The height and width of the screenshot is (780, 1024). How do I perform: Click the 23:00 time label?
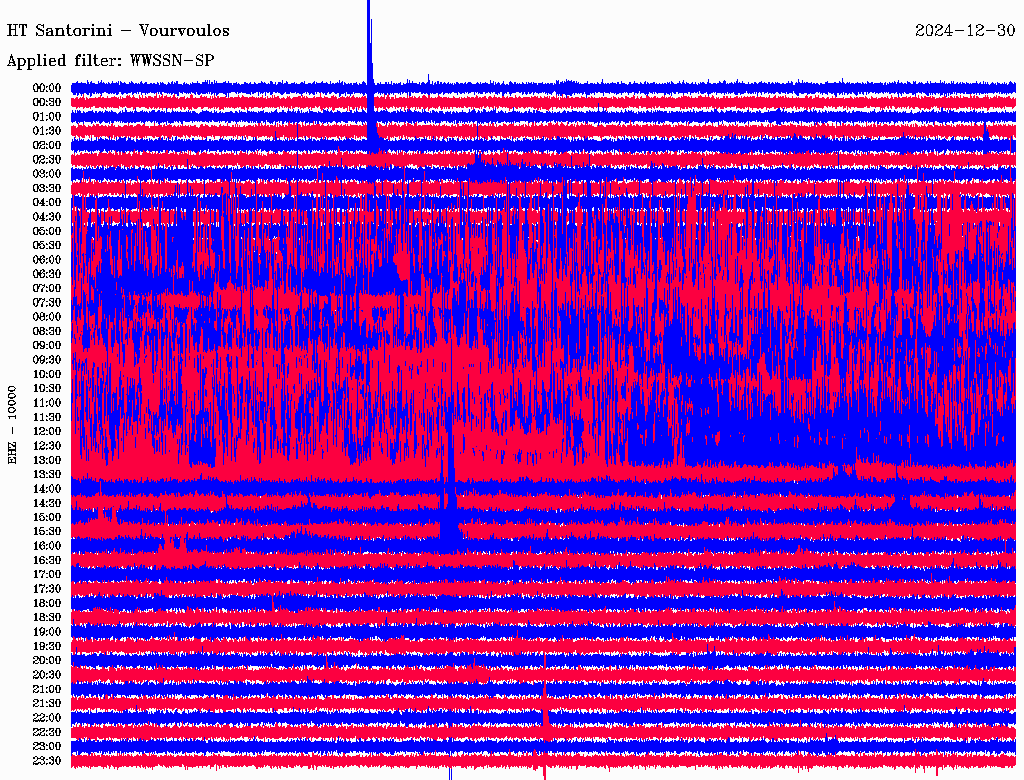click(x=47, y=746)
